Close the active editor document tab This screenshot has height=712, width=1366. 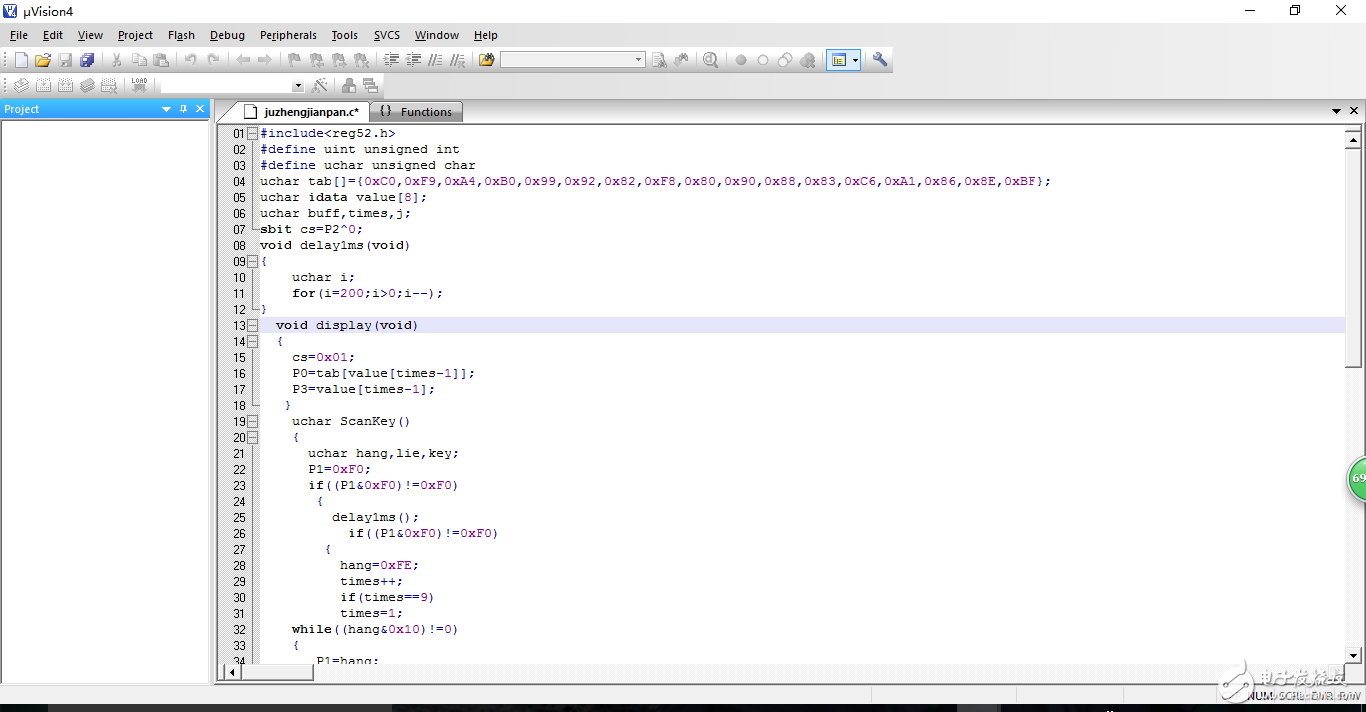coord(1355,111)
